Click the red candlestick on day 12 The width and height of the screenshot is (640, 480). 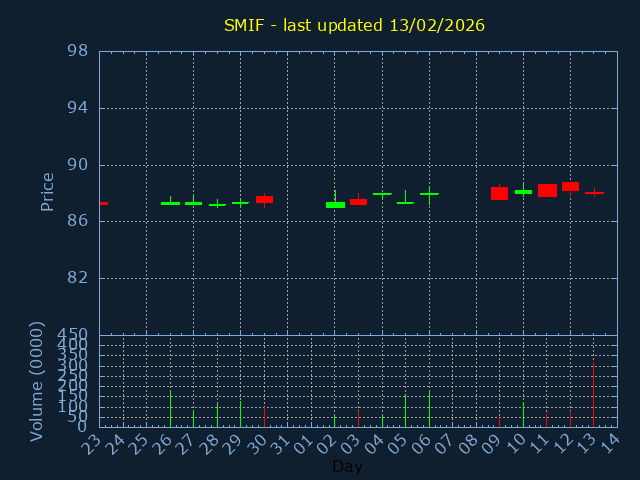[x=570, y=186]
